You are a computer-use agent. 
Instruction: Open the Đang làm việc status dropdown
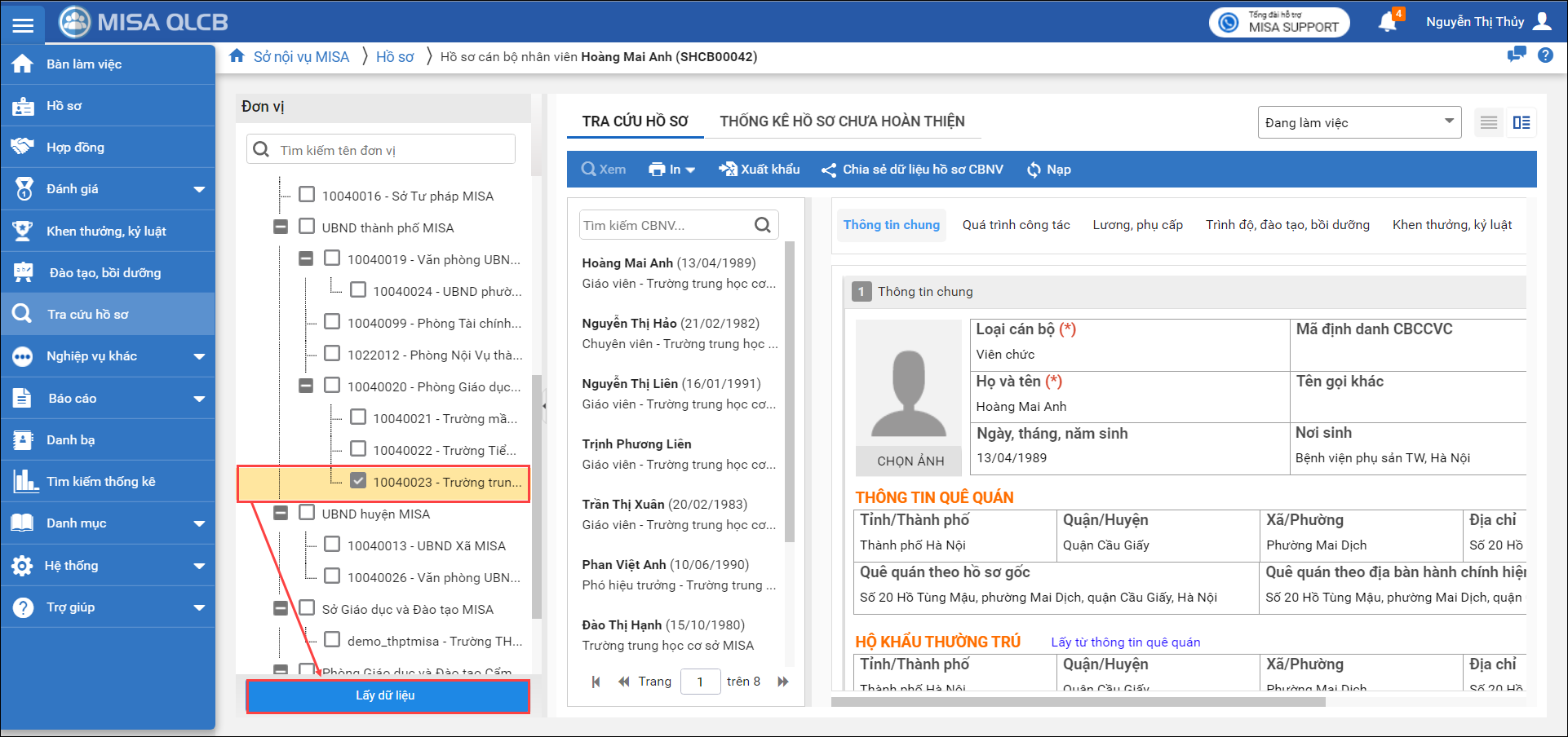click(x=1358, y=123)
